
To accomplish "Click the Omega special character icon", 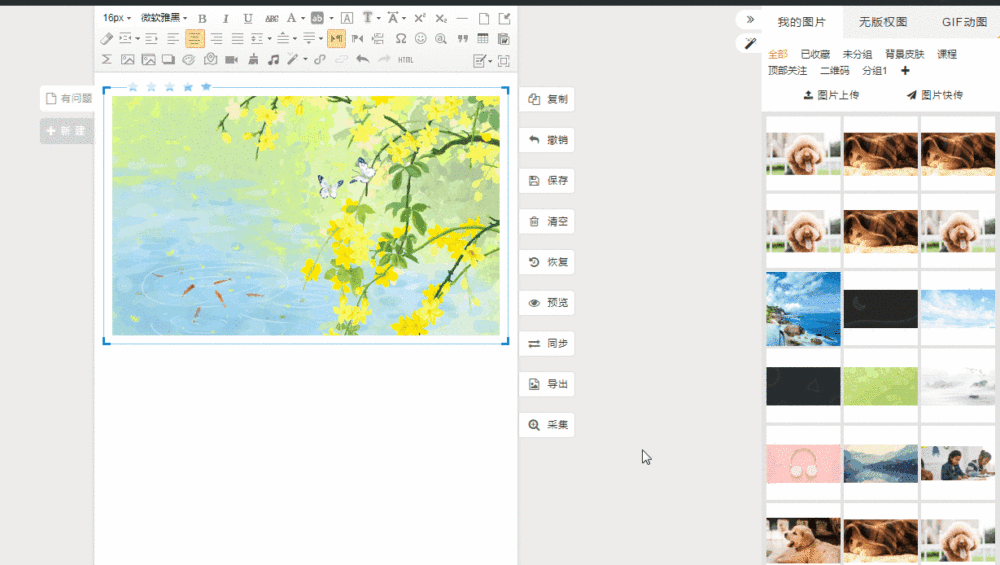I will coord(401,39).
